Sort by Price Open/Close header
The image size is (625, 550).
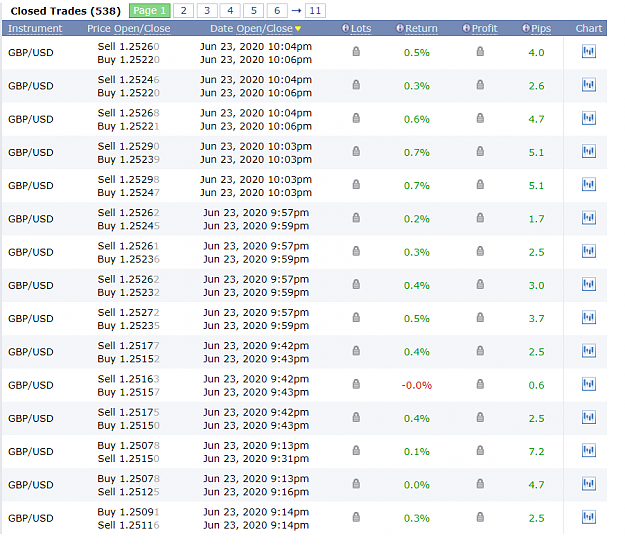(x=129, y=28)
